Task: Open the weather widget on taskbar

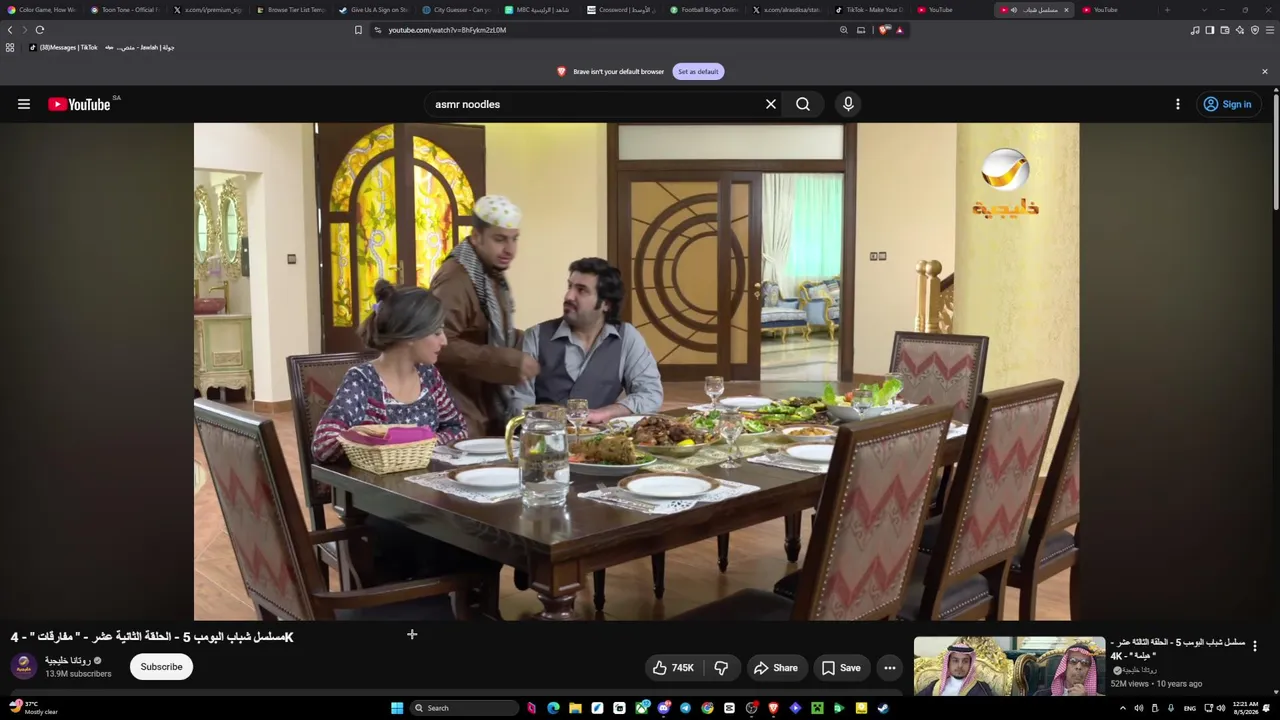Action: [32, 708]
